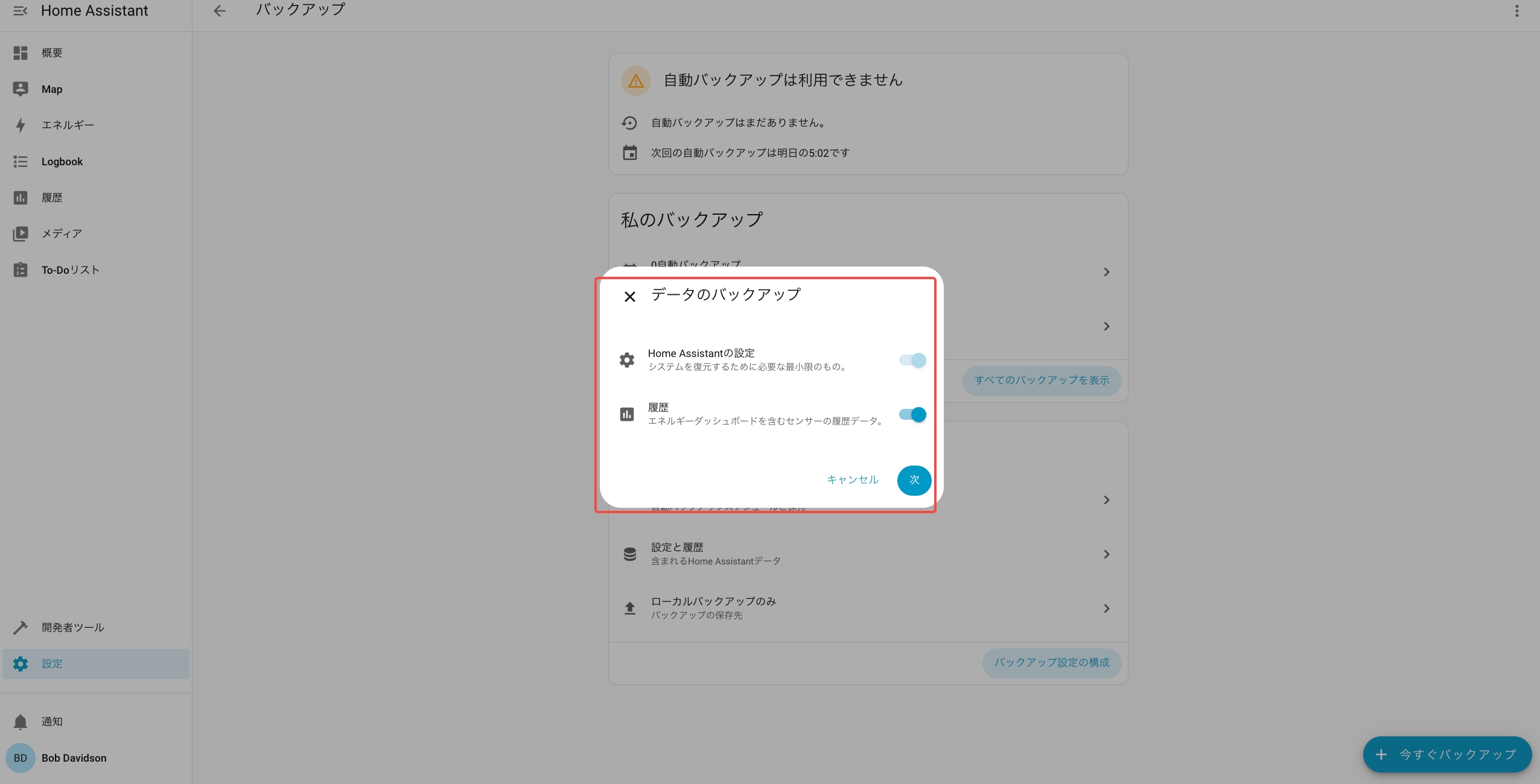This screenshot has width=1540, height=784.
Task: Click the 概要 dashboard icon
Action: pos(21,53)
